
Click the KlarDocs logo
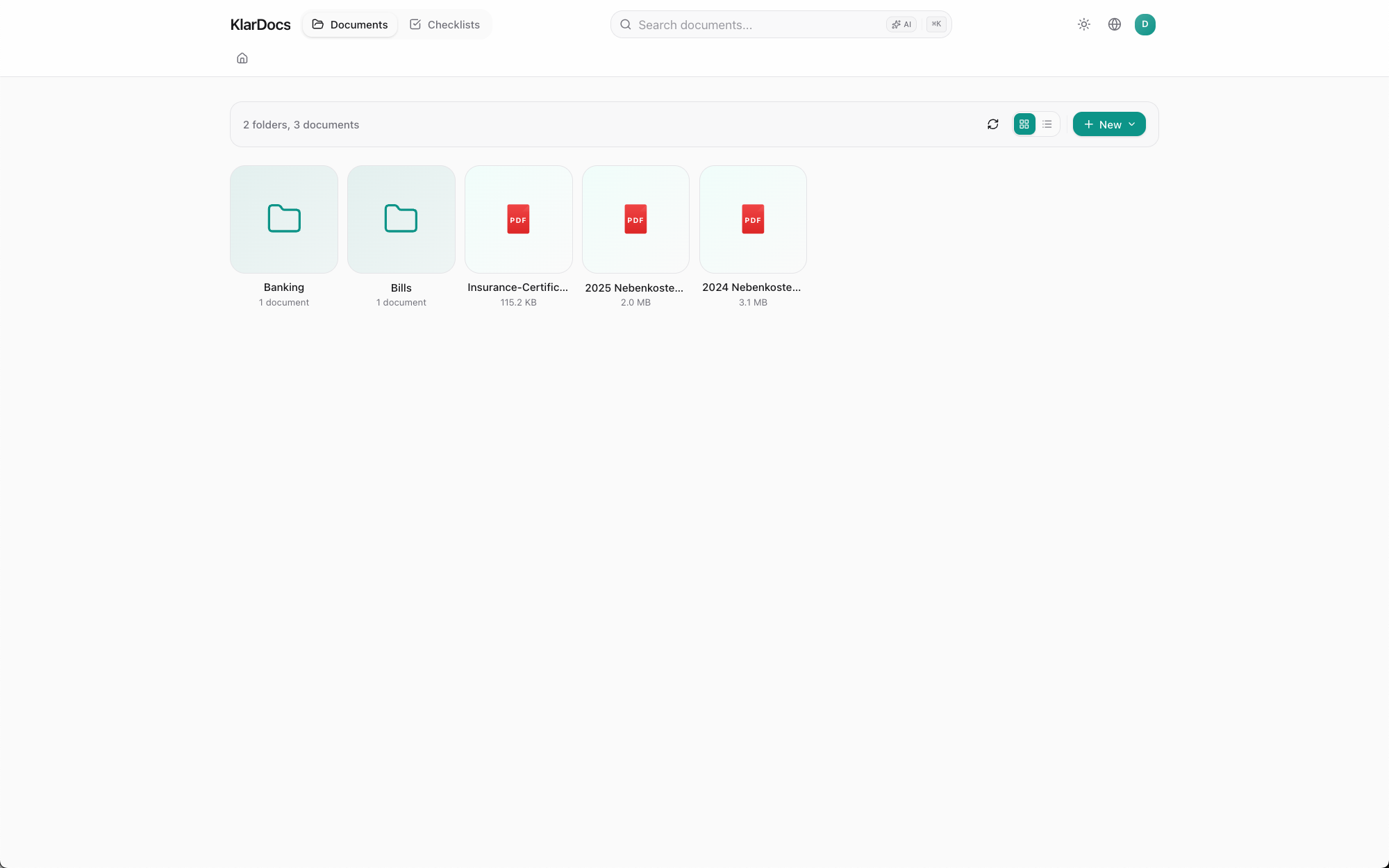point(260,25)
